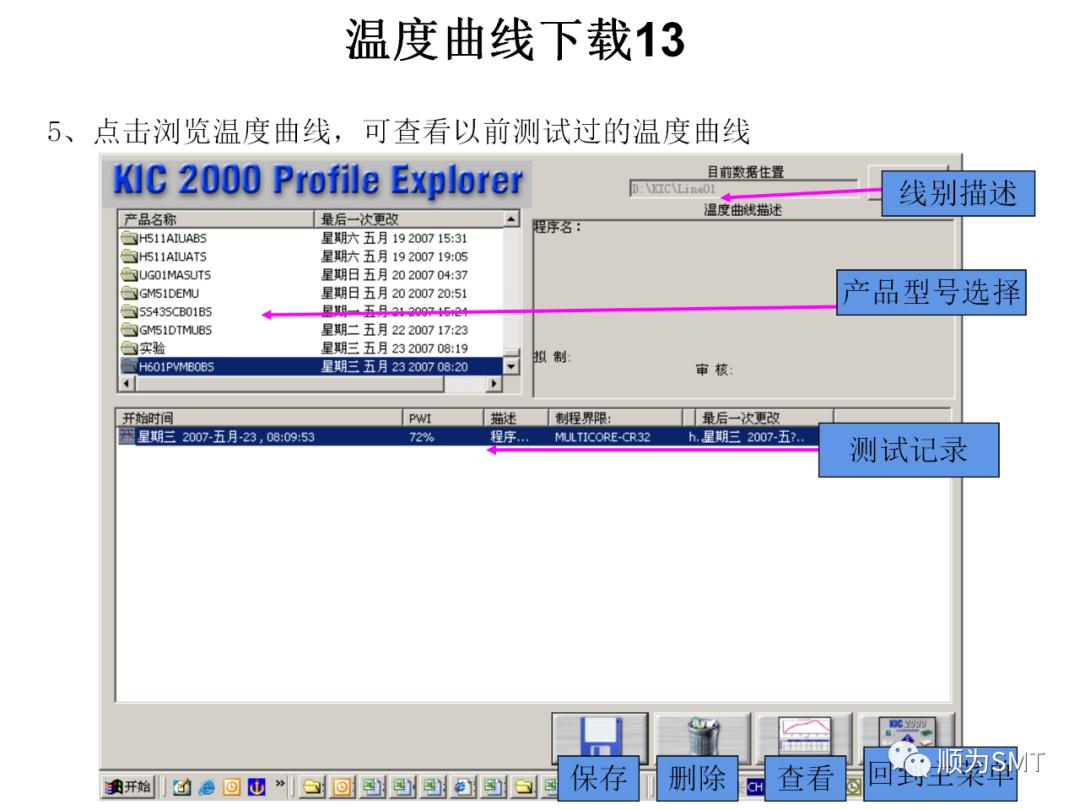The image size is (1080, 810).
Task: Click the profile icon in the 08:09:53 record row
Action: click(x=127, y=436)
